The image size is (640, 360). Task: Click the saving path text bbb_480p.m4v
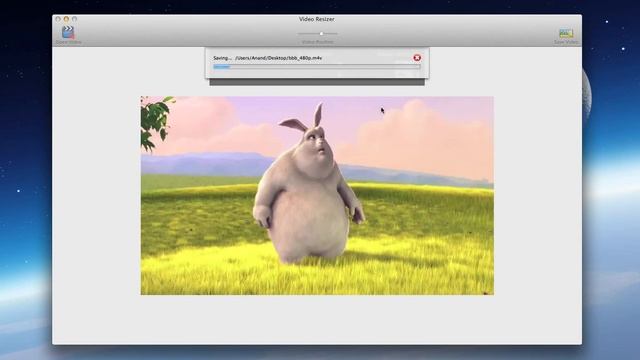pos(304,58)
